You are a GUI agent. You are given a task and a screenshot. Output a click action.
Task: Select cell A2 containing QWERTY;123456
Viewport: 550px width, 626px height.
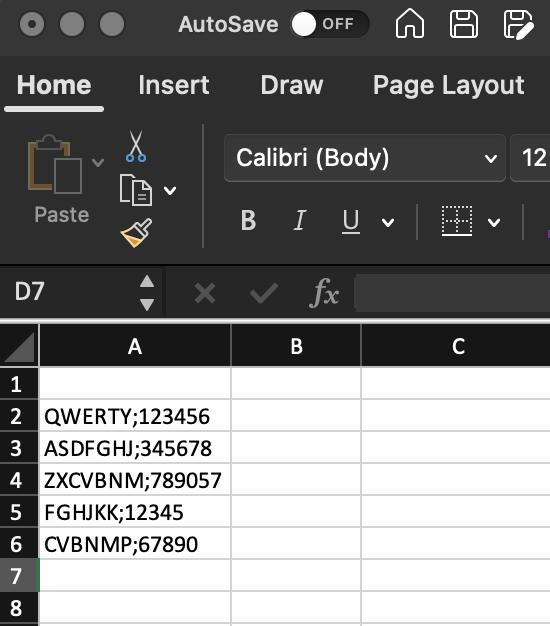pos(135,416)
